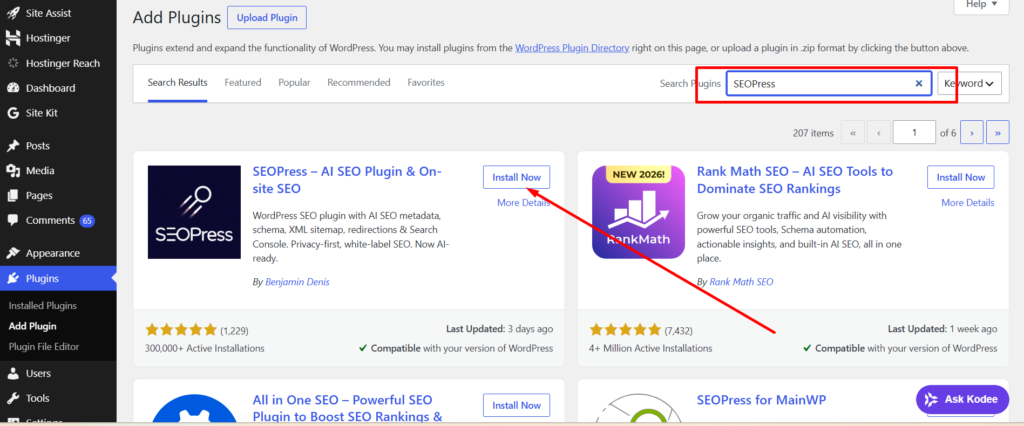Screen dimensions: 1024x426
Task: Click 'Last Updated: 3 days ago' text
Action: click(500, 329)
